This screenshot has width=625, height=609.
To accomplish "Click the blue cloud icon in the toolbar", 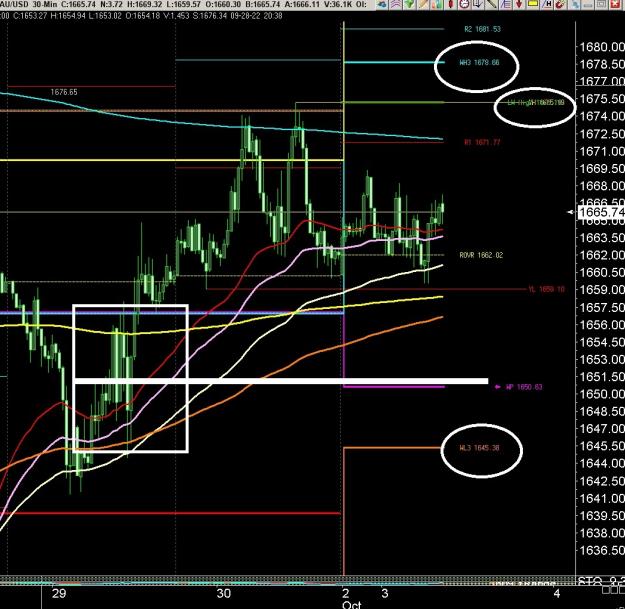I will [x=382, y=4].
